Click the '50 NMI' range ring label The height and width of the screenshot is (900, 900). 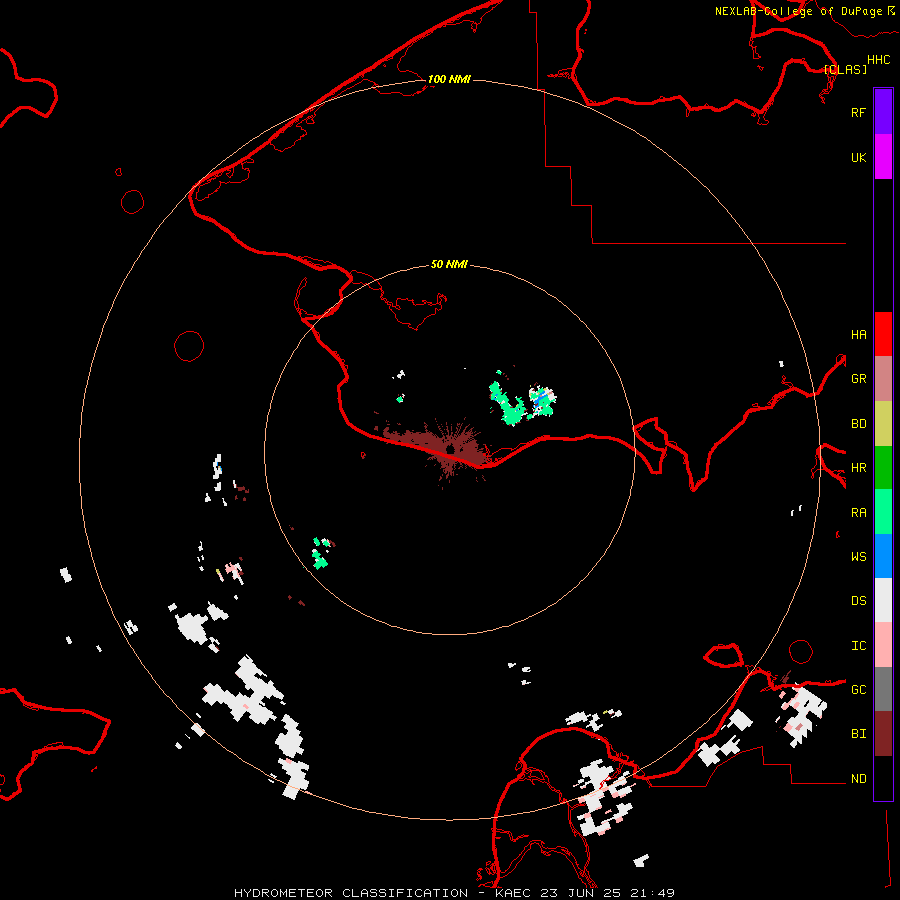click(449, 264)
